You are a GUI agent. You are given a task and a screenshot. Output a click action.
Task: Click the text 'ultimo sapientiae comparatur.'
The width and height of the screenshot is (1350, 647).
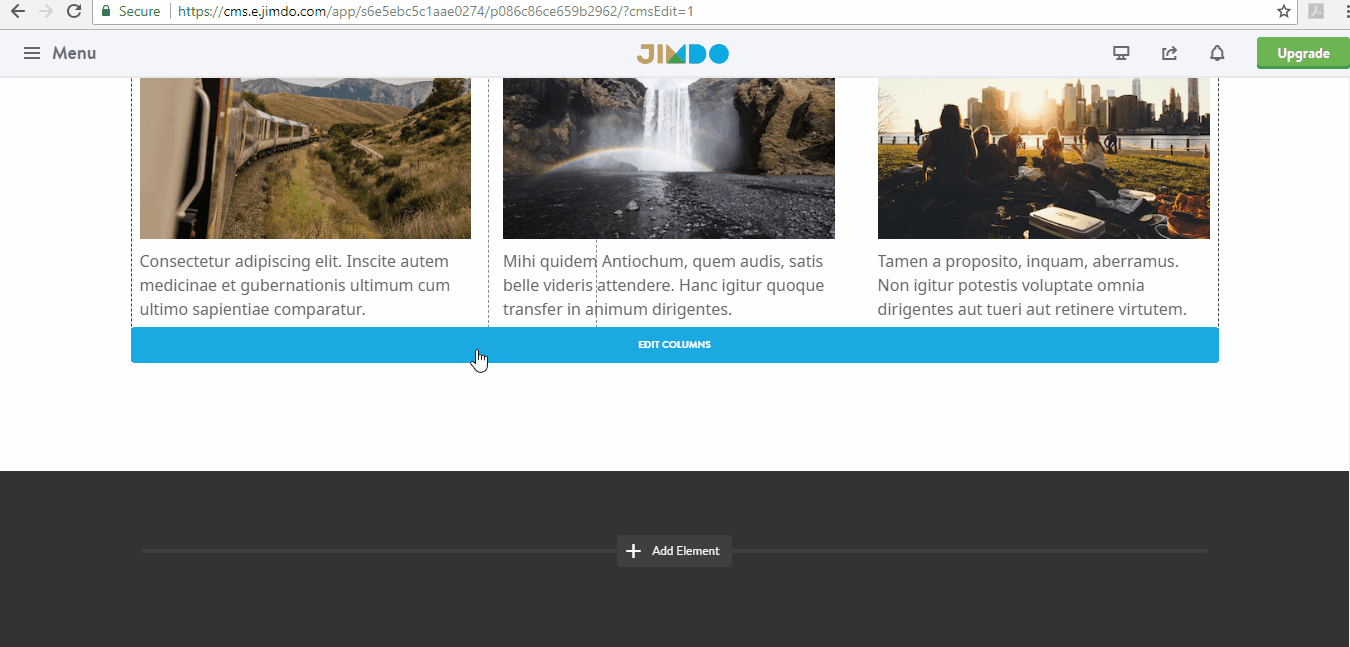click(253, 310)
